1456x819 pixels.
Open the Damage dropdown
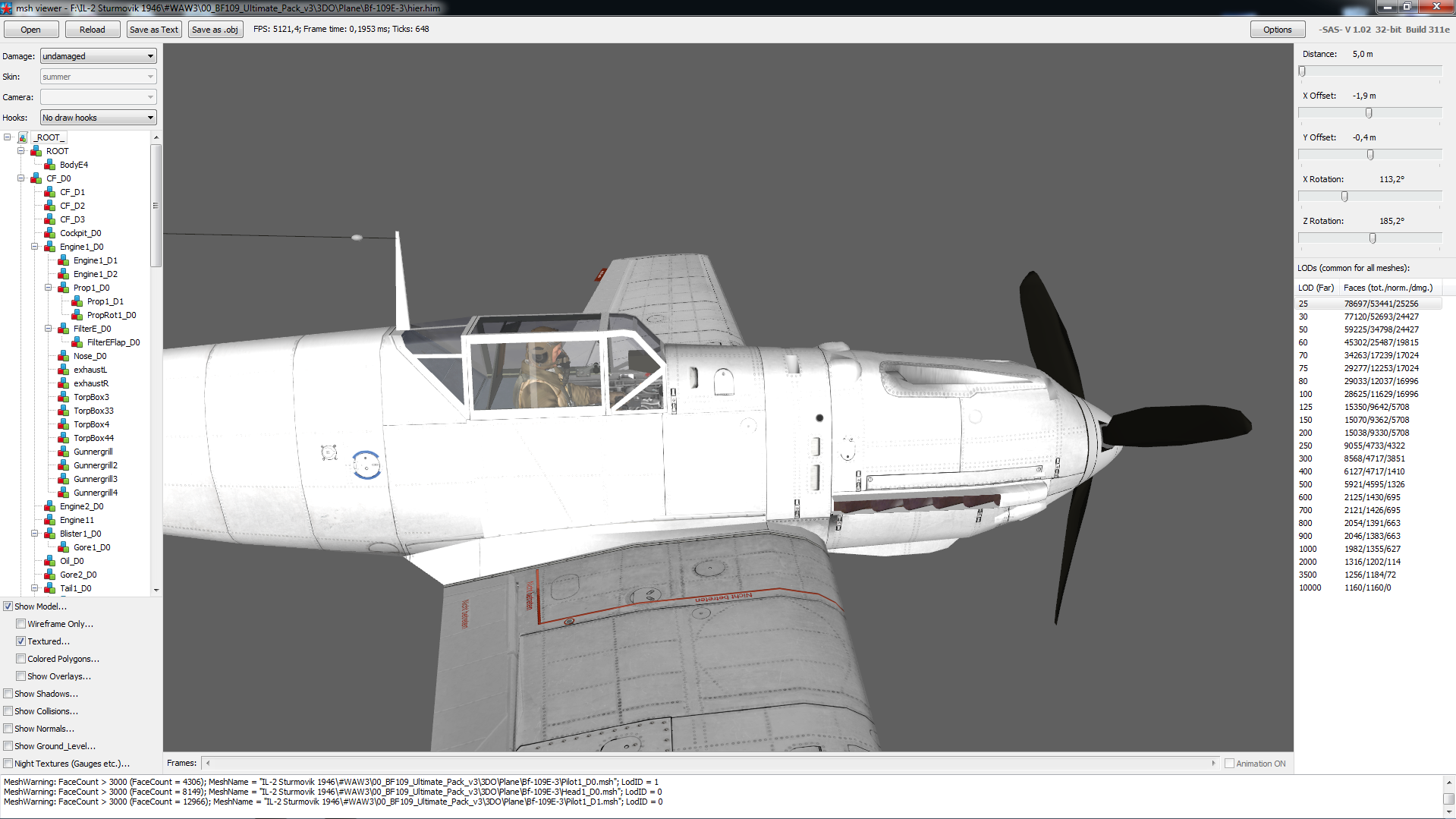click(x=99, y=56)
